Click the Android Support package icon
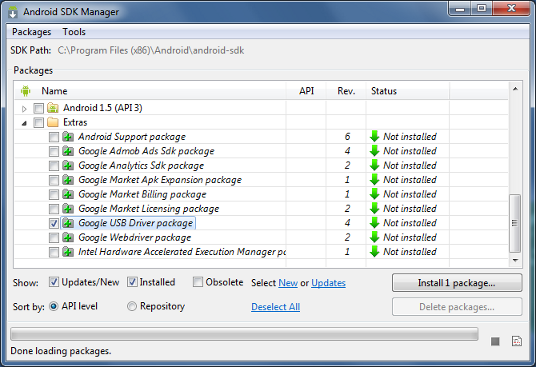Screen dimensions: 536x367 tap(68, 137)
